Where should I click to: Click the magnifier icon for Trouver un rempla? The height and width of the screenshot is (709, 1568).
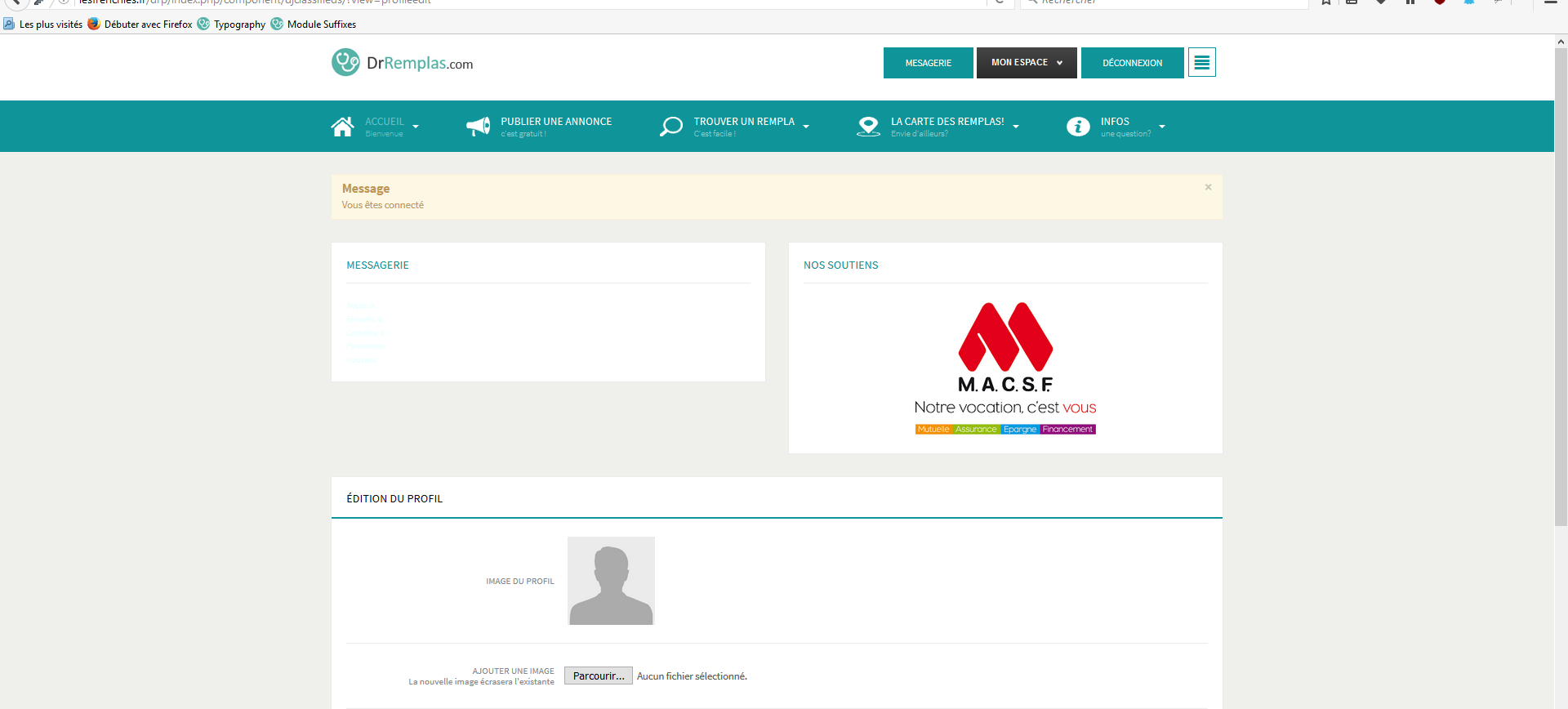670,127
